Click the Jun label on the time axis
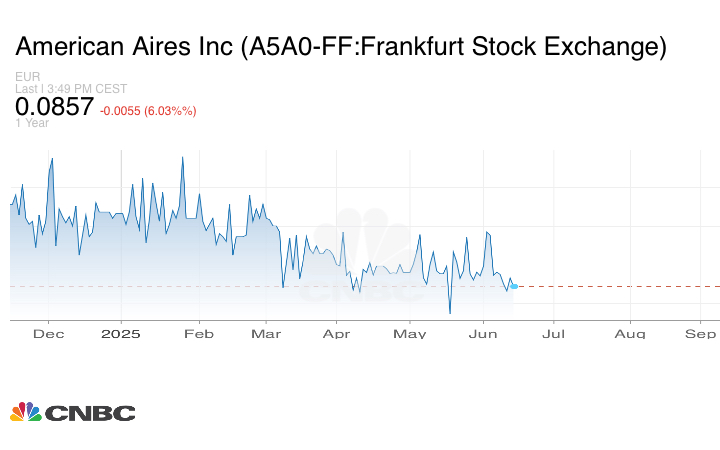Image resolution: width=720 pixels, height=450 pixels. [x=483, y=334]
